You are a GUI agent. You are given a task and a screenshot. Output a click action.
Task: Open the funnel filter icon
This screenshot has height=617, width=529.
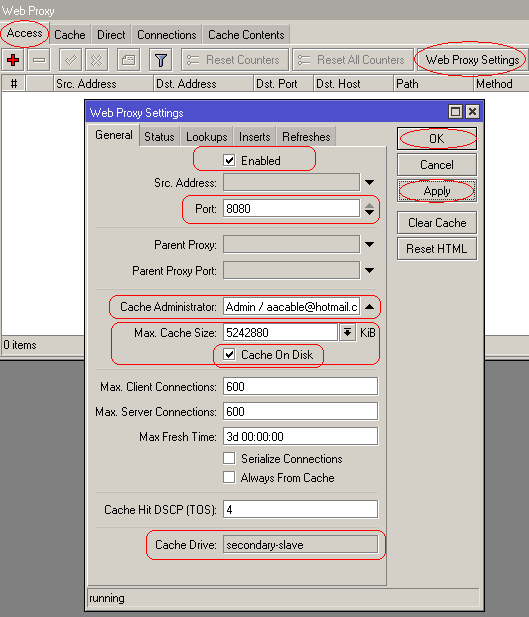(161, 60)
